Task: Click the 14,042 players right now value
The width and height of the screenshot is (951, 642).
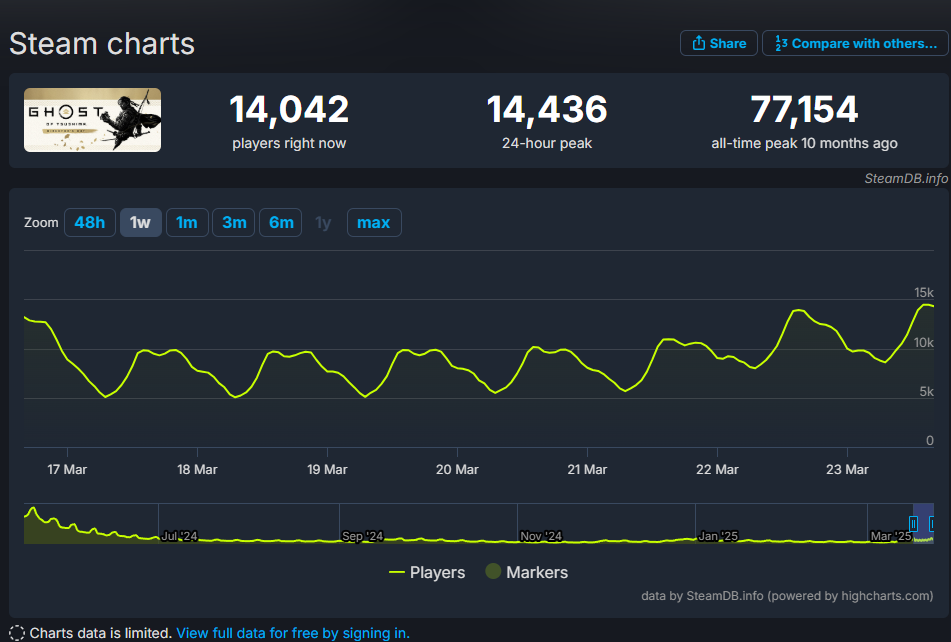Action: click(289, 110)
